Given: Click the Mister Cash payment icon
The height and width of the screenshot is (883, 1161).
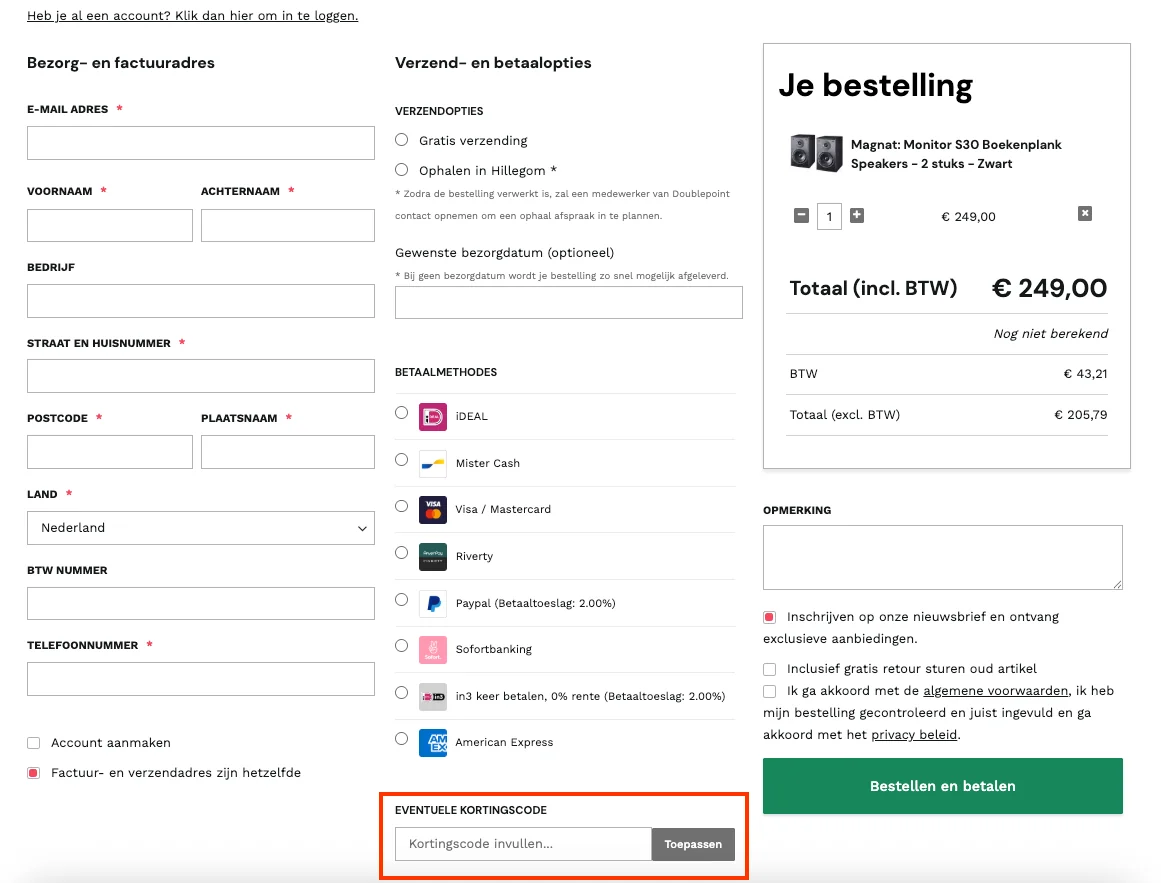Looking at the screenshot, I should point(431,462).
